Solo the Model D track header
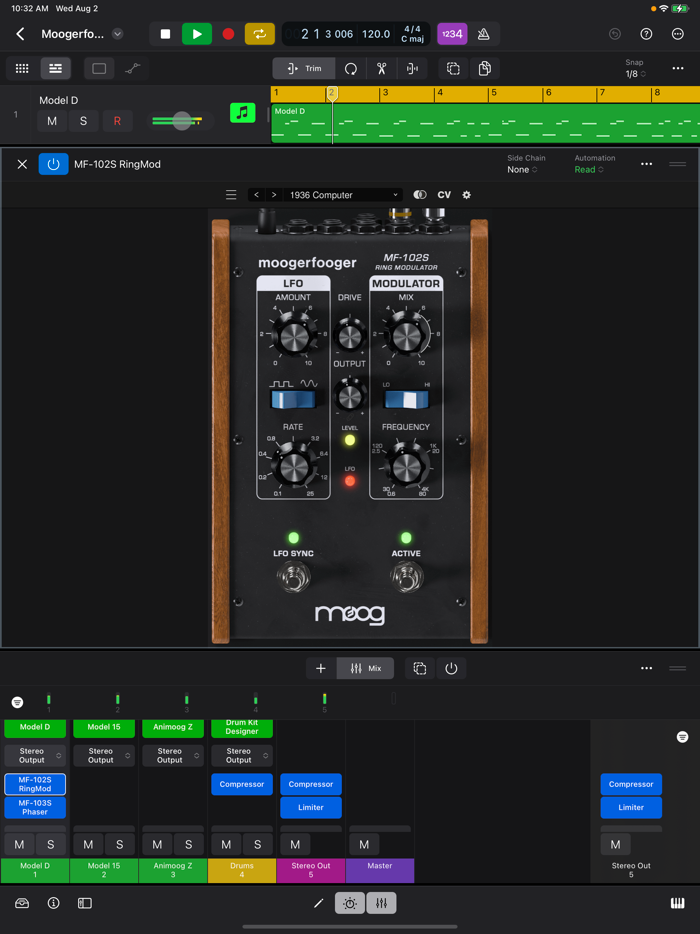The width and height of the screenshot is (700, 934). (83, 121)
